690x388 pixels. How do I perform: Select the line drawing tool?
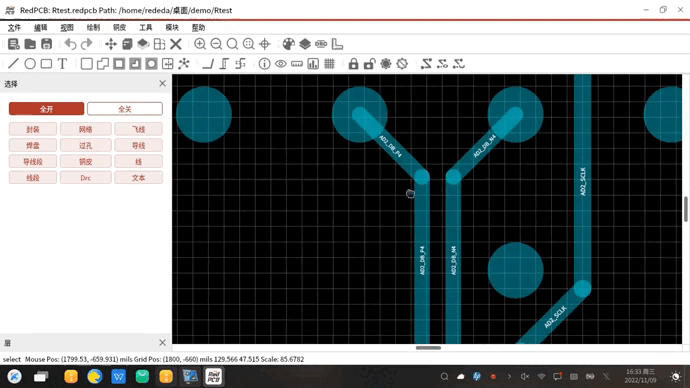point(13,63)
